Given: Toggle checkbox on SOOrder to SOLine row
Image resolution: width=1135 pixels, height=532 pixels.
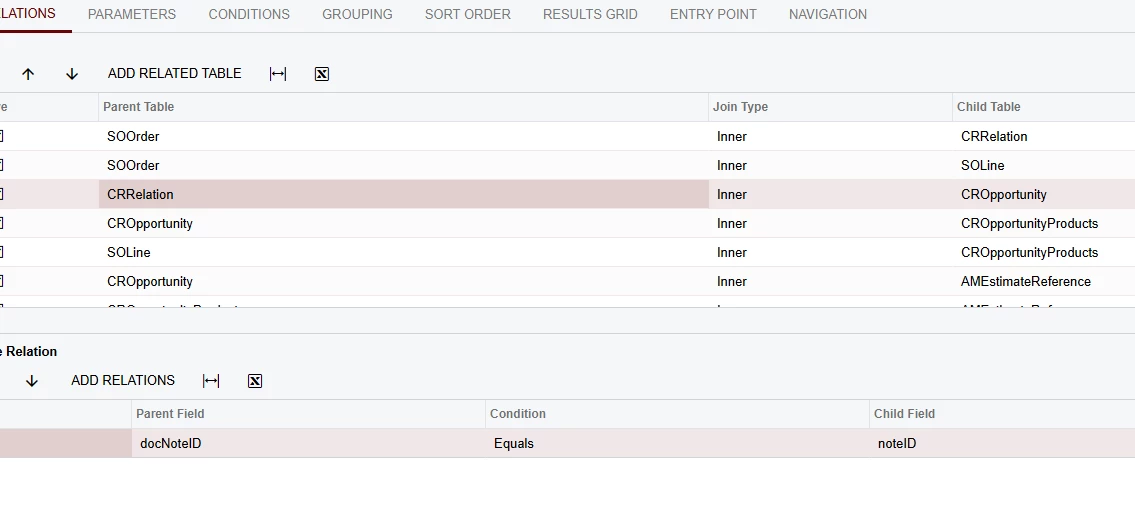Looking at the screenshot, I should (1, 165).
